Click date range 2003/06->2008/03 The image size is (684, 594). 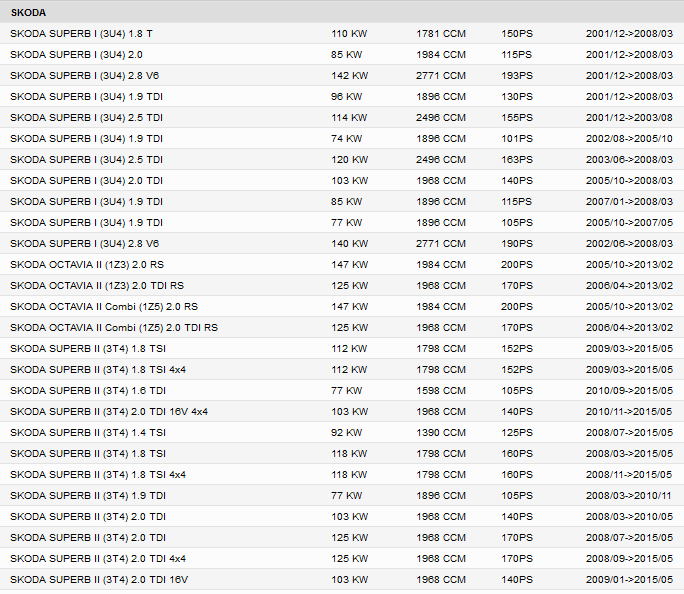click(x=629, y=160)
